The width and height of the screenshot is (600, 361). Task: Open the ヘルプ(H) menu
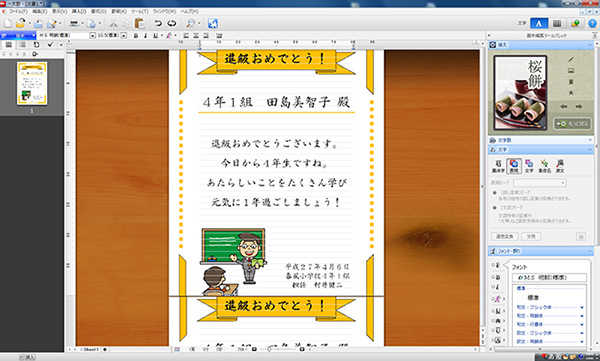pos(189,12)
